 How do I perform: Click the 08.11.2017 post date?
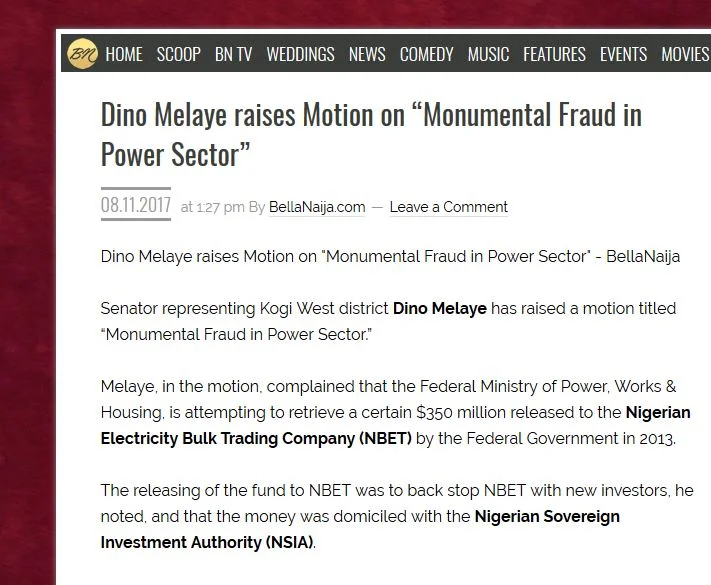(136, 205)
